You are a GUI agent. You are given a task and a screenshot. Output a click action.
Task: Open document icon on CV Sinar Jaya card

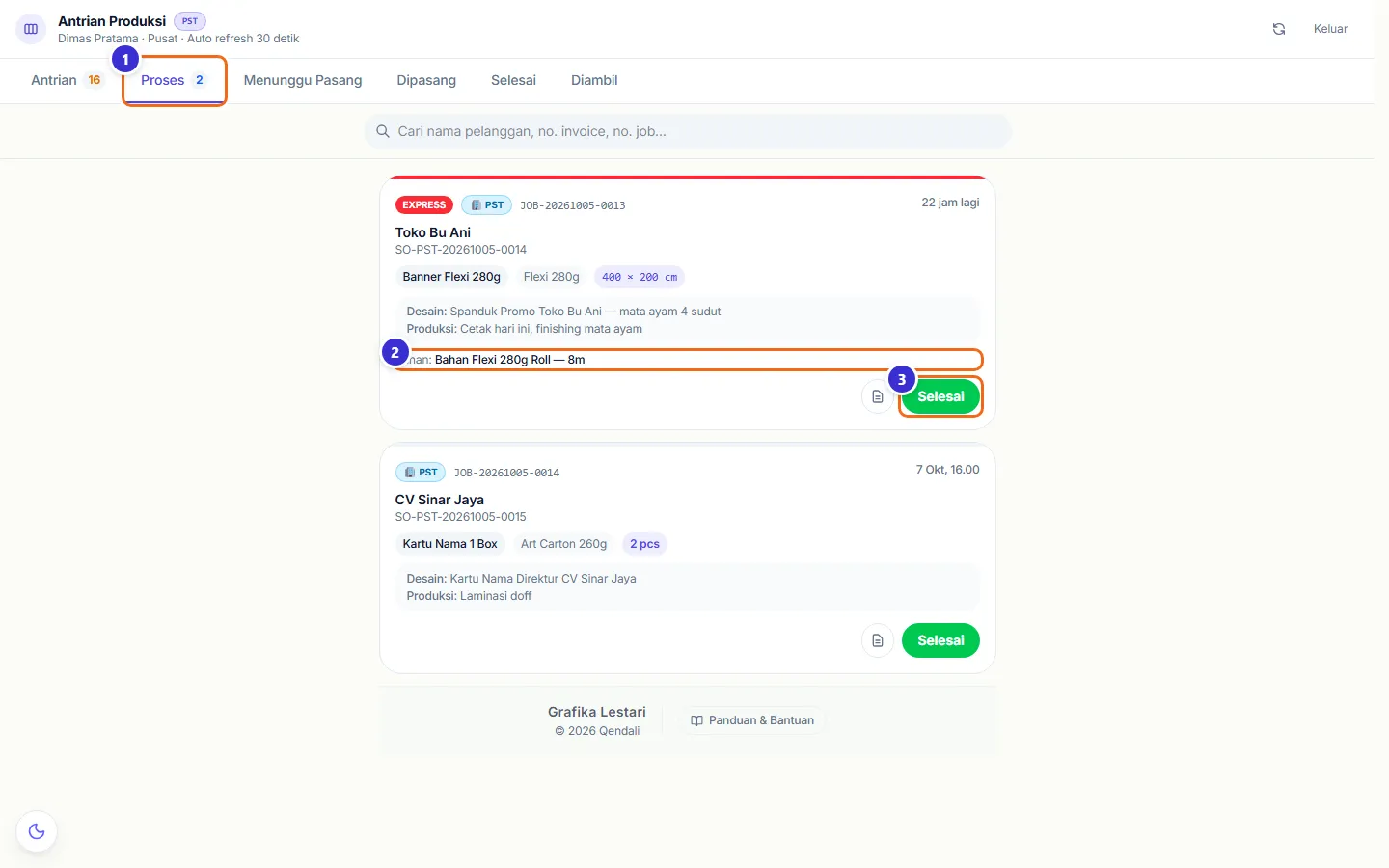pyautogui.click(x=878, y=640)
